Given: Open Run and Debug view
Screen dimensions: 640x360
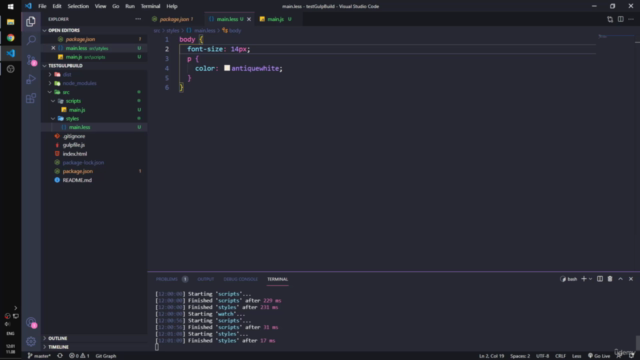Looking at the screenshot, I should [31, 79].
